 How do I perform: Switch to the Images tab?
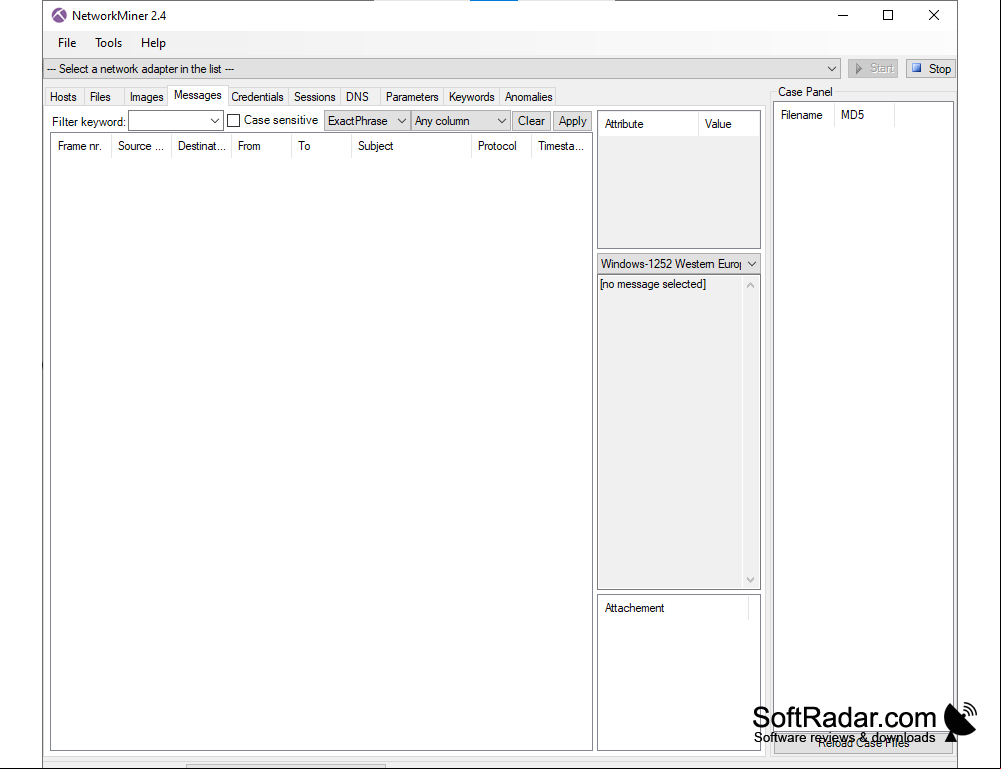(x=146, y=97)
